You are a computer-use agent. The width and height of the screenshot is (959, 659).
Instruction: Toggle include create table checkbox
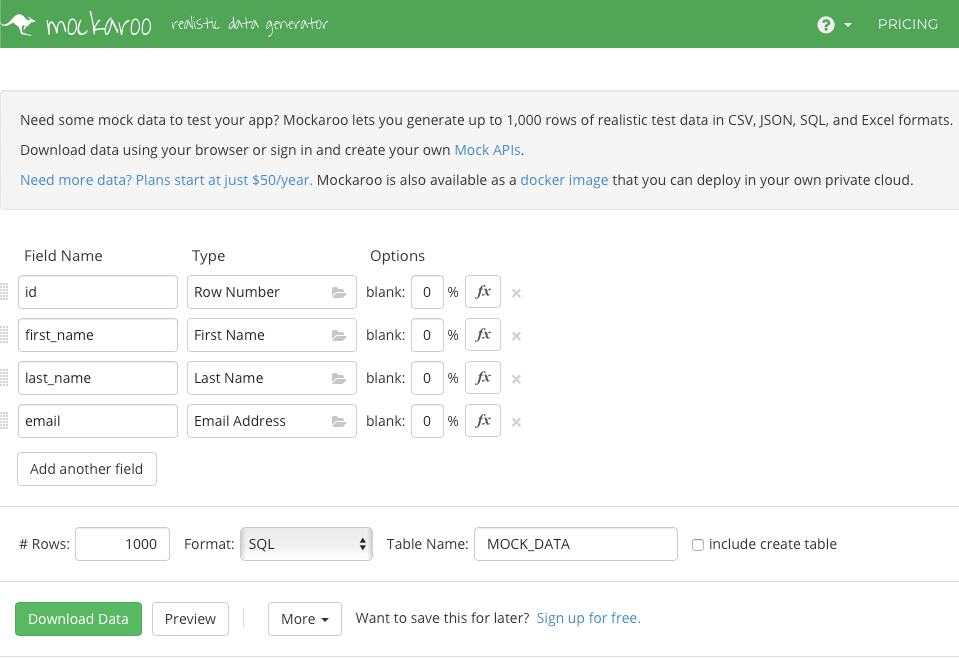click(698, 545)
